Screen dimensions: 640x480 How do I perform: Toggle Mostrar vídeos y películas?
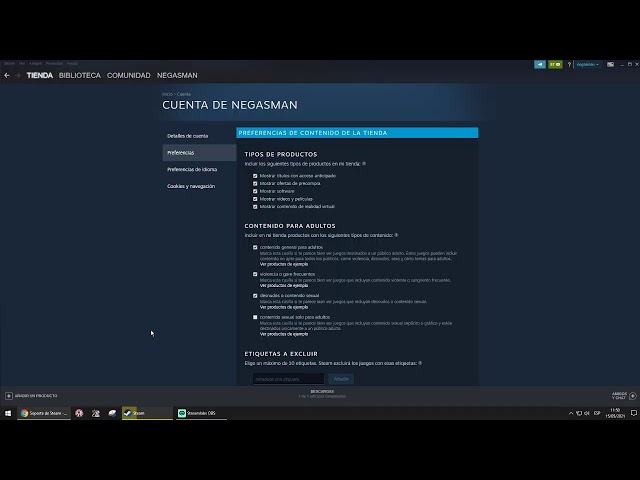coord(255,199)
